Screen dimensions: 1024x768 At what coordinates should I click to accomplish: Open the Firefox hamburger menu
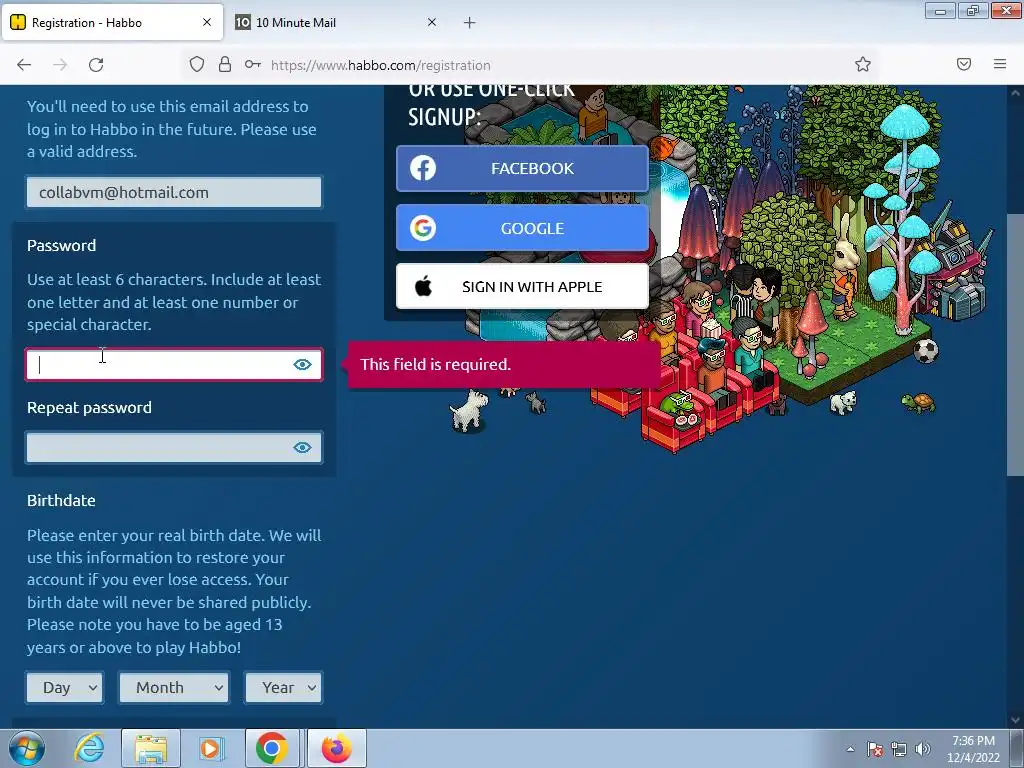click(1000, 64)
